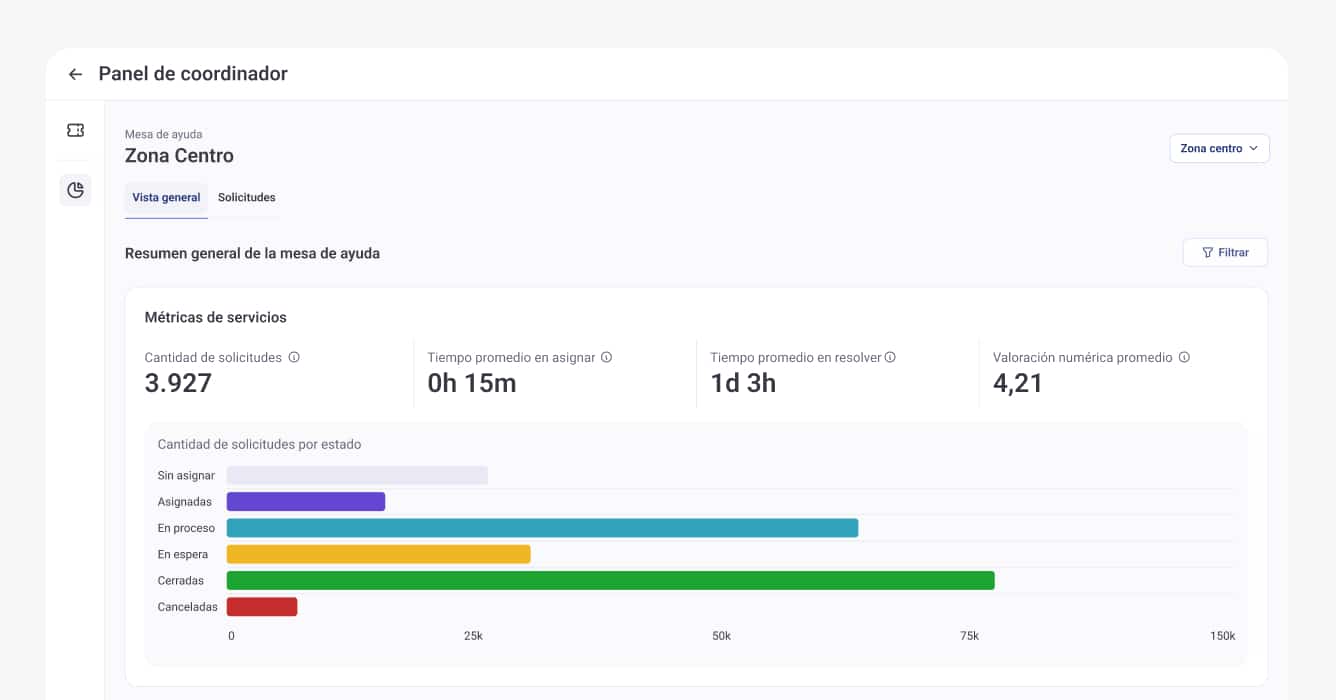The height and width of the screenshot is (700, 1336).
Task: Click the funnel icon in Filtrar button
Action: pos(1207,253)
